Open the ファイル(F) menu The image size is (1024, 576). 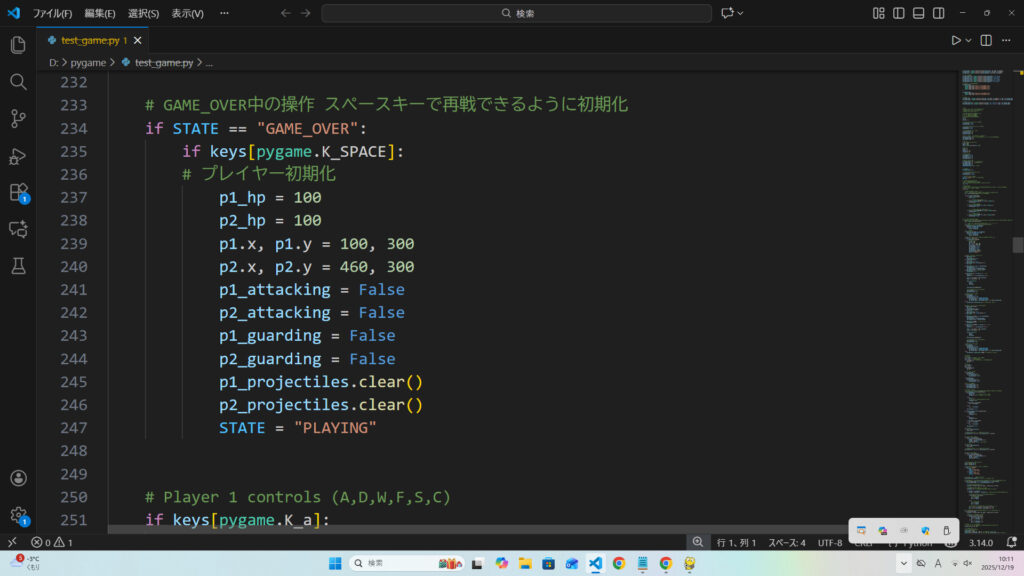coord(52,14)
